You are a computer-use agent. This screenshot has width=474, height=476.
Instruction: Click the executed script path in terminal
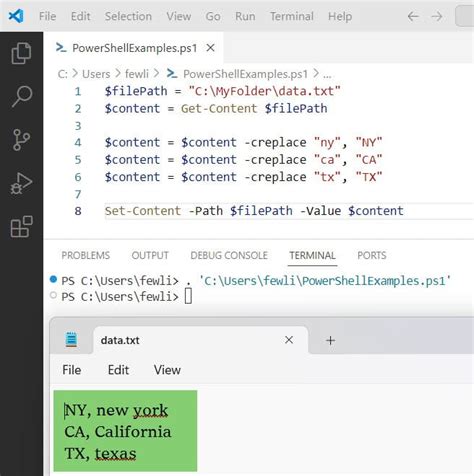[x=325, y=281]
